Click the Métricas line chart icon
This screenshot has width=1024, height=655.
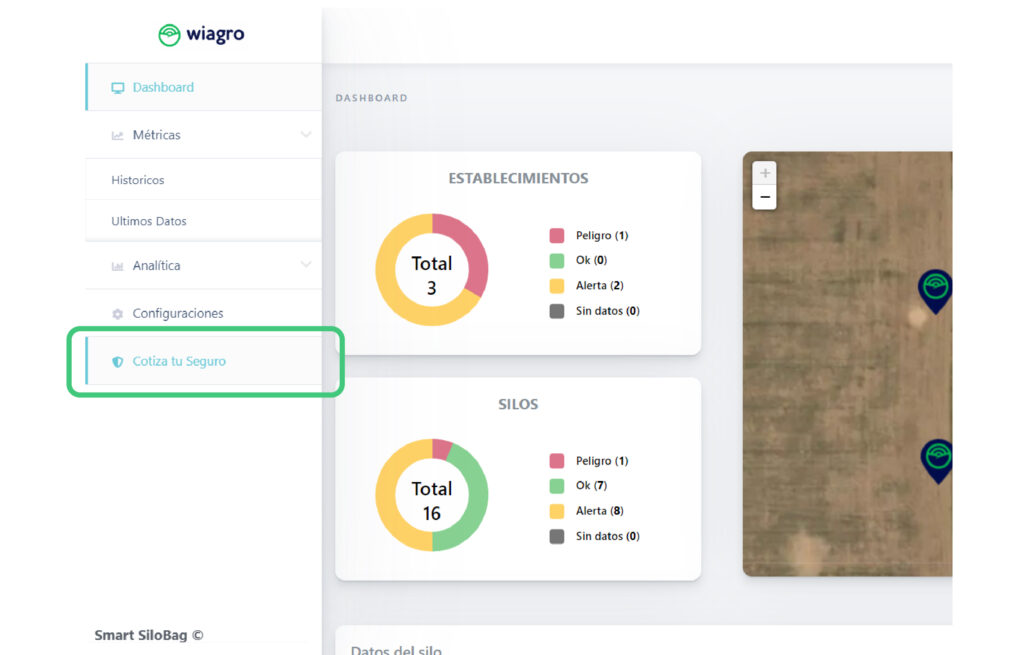118,135
